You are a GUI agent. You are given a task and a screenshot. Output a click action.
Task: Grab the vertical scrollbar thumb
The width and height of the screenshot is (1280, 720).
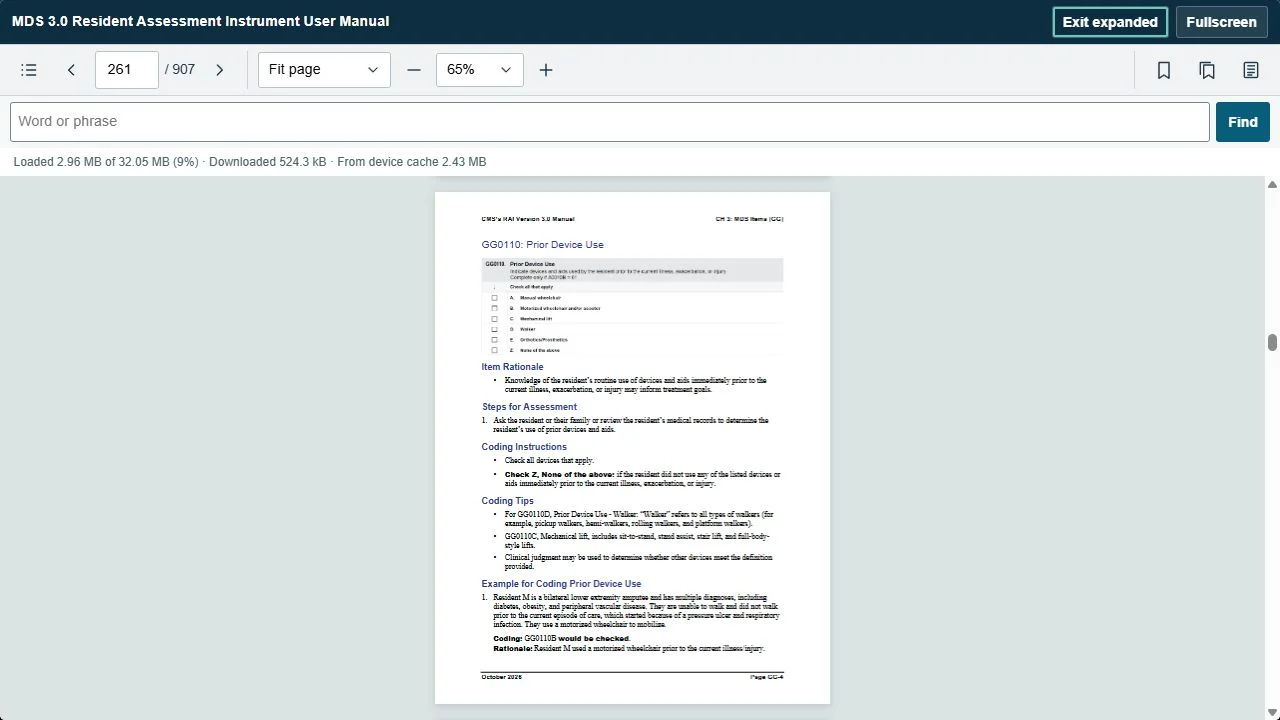pyautogui.click(x=1272, y=343)
